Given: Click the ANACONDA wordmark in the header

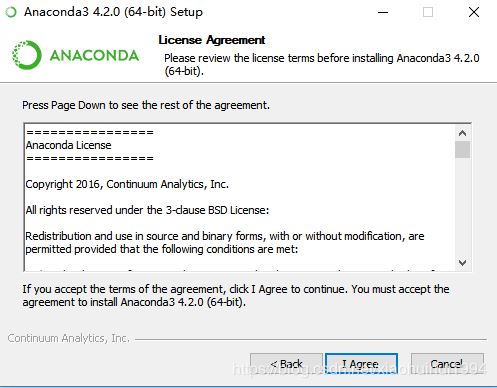Looking at the screenshot, I should coord(94,56).
